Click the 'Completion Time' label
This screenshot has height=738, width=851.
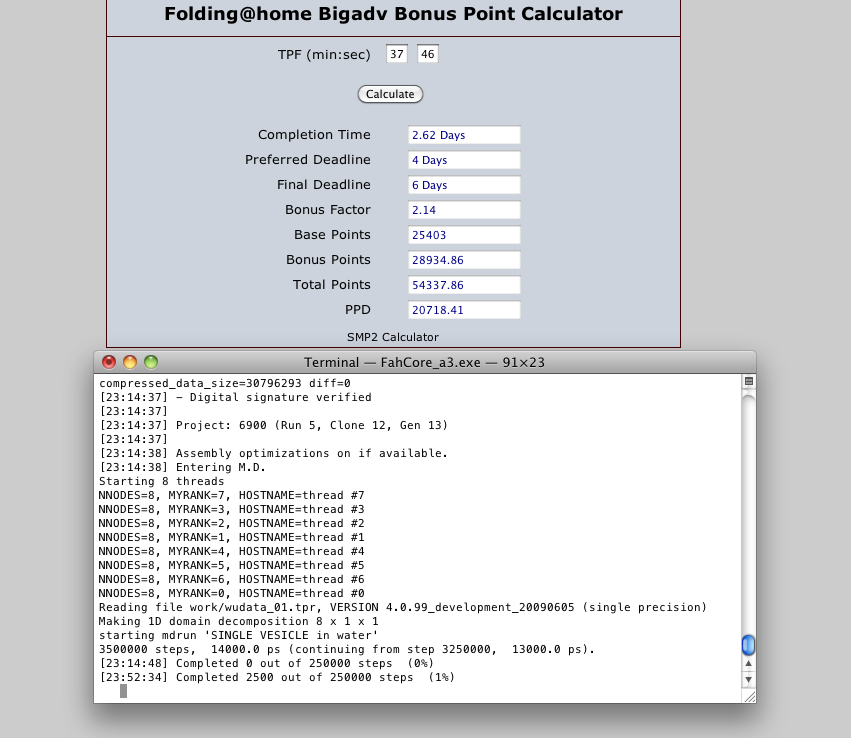tap(314, 135)
